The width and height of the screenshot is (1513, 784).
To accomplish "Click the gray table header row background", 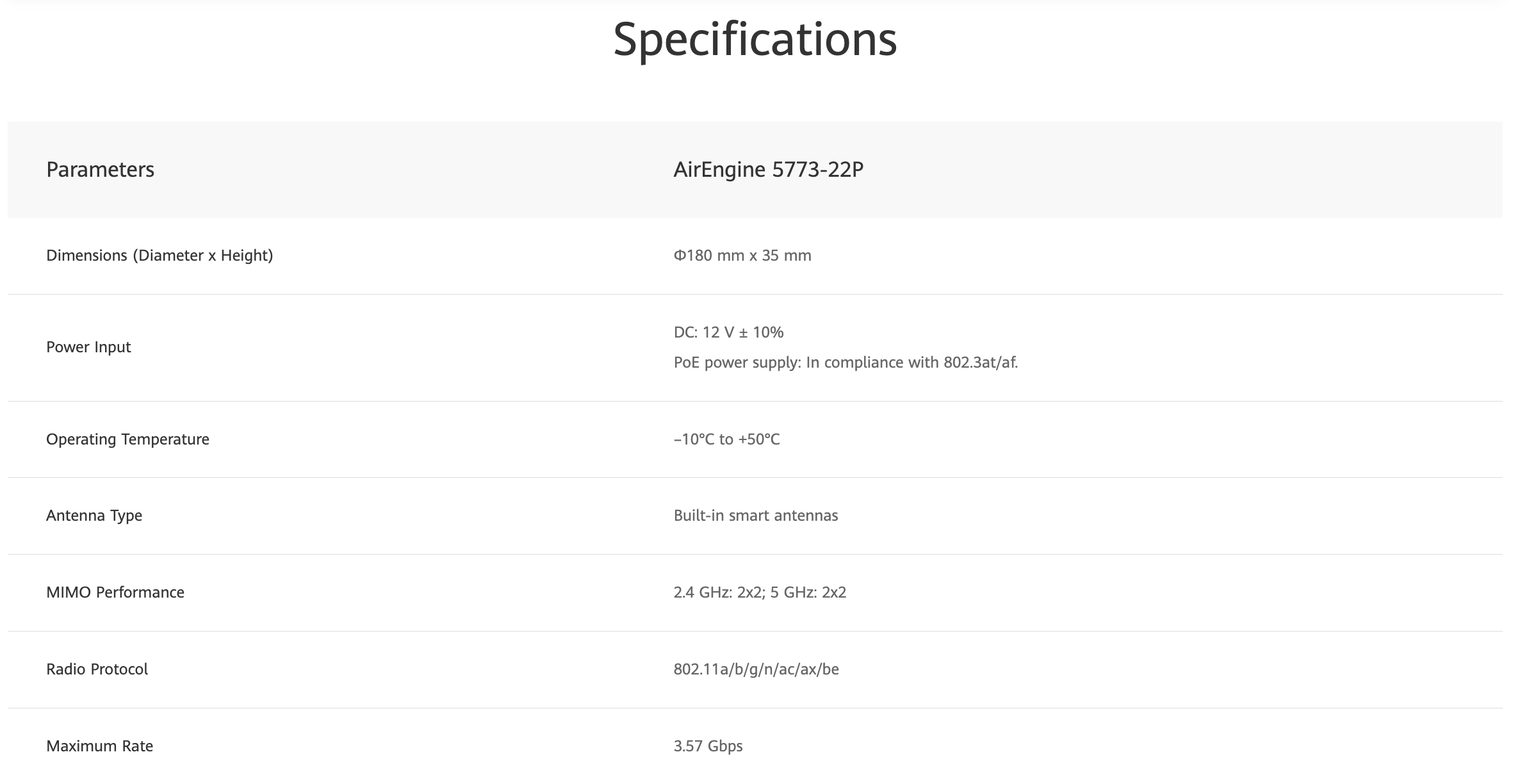I will coord(1153,170).
